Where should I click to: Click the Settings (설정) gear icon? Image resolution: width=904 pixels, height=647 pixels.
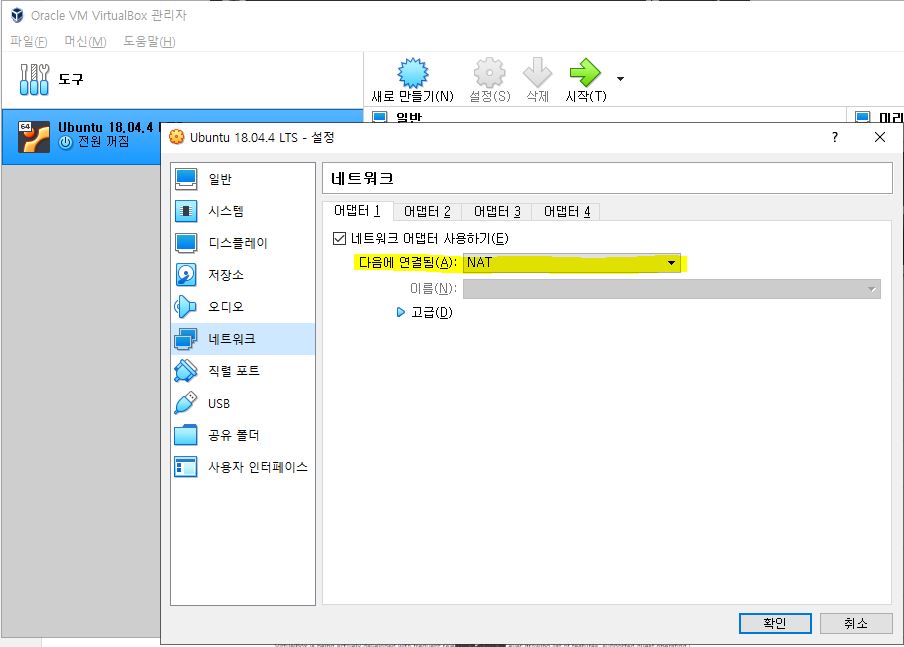click(x=489, y=73)
